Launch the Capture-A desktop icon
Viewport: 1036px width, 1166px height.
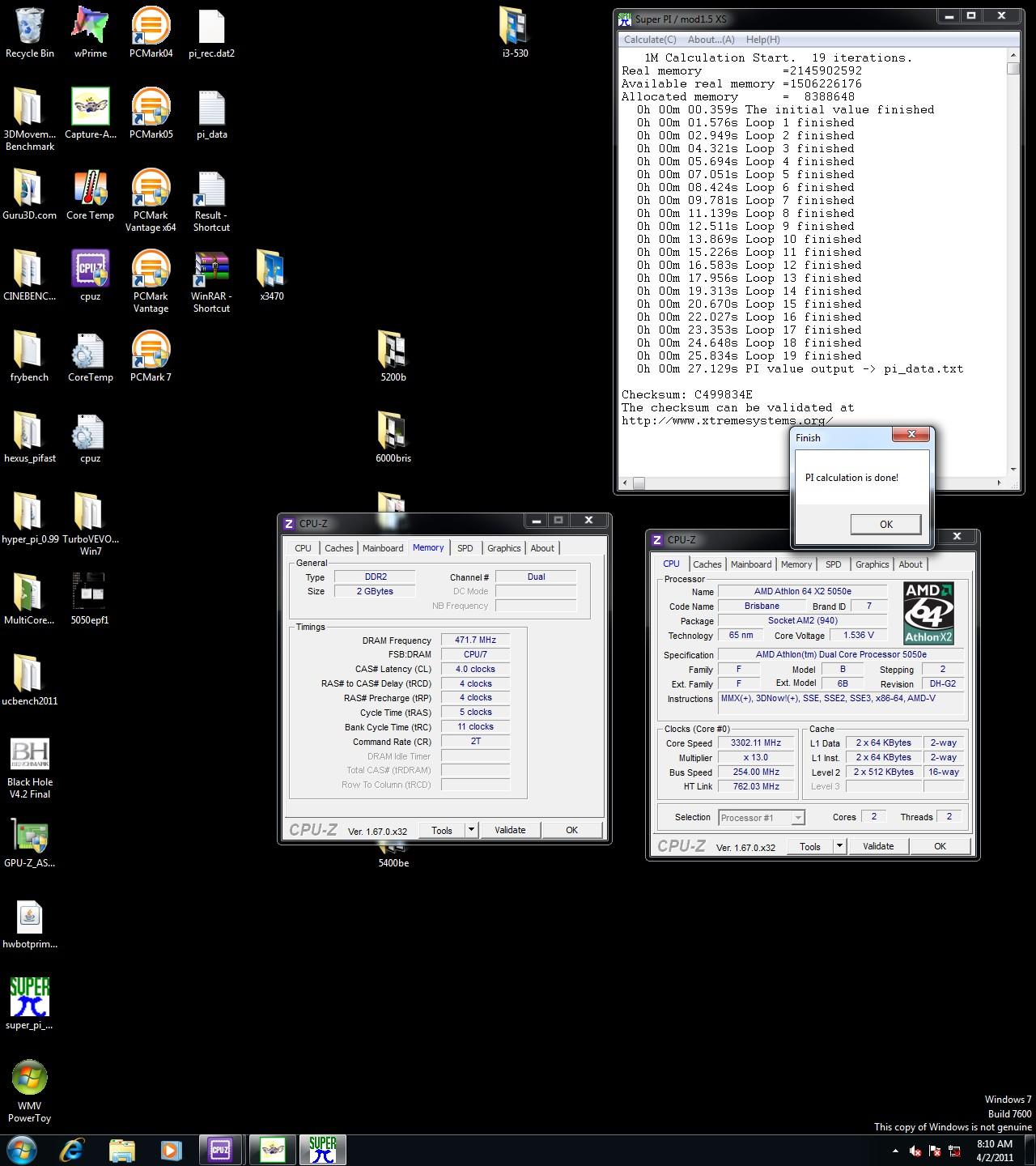[90, 113]
